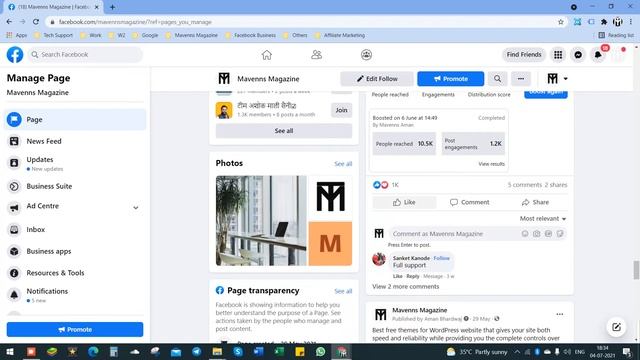Add a sticker to the comment
The height and width of the screenshot is (360, 640).
(x=560, y=234)
